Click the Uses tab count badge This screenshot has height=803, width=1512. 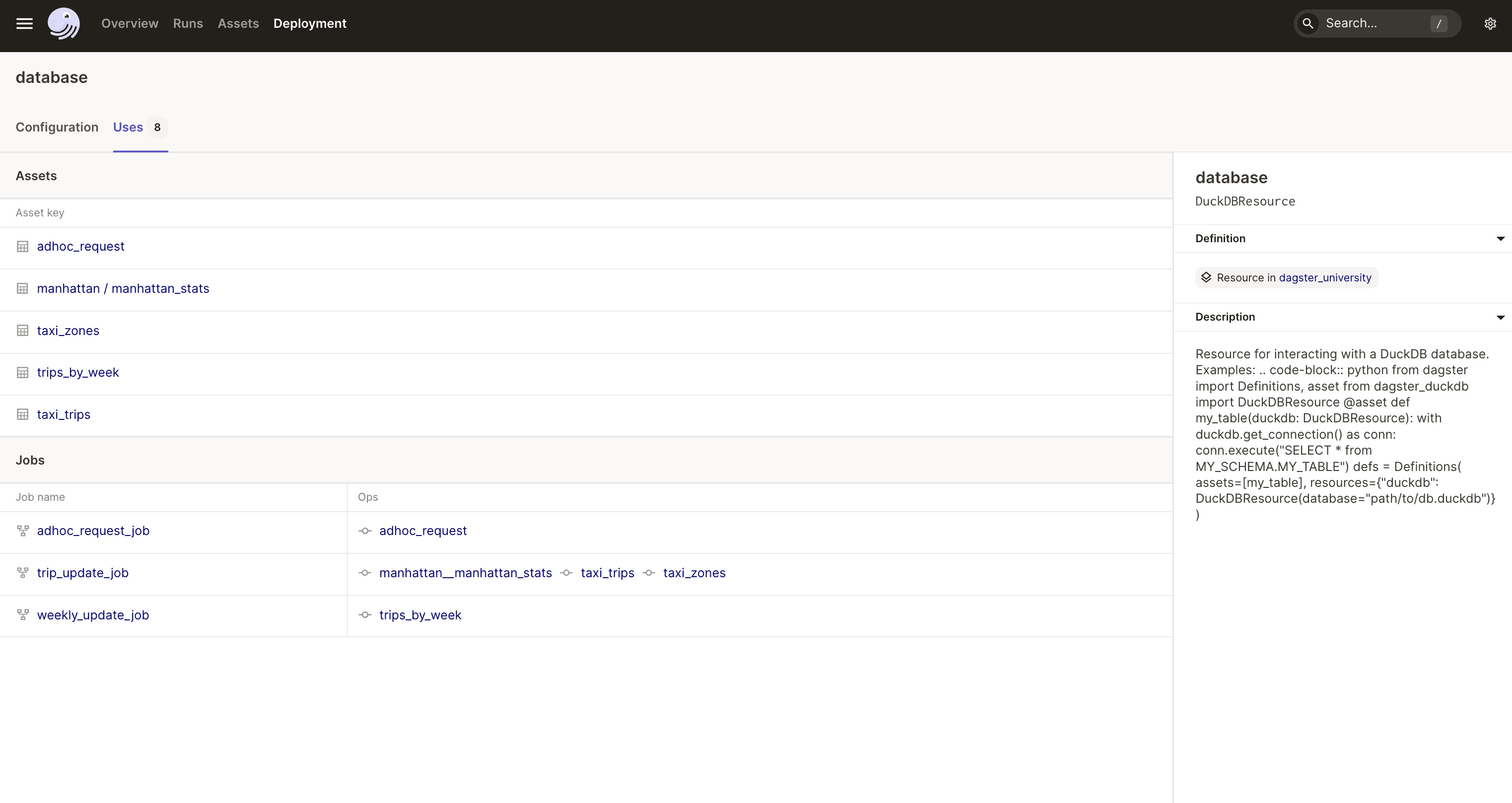[157, 127]
